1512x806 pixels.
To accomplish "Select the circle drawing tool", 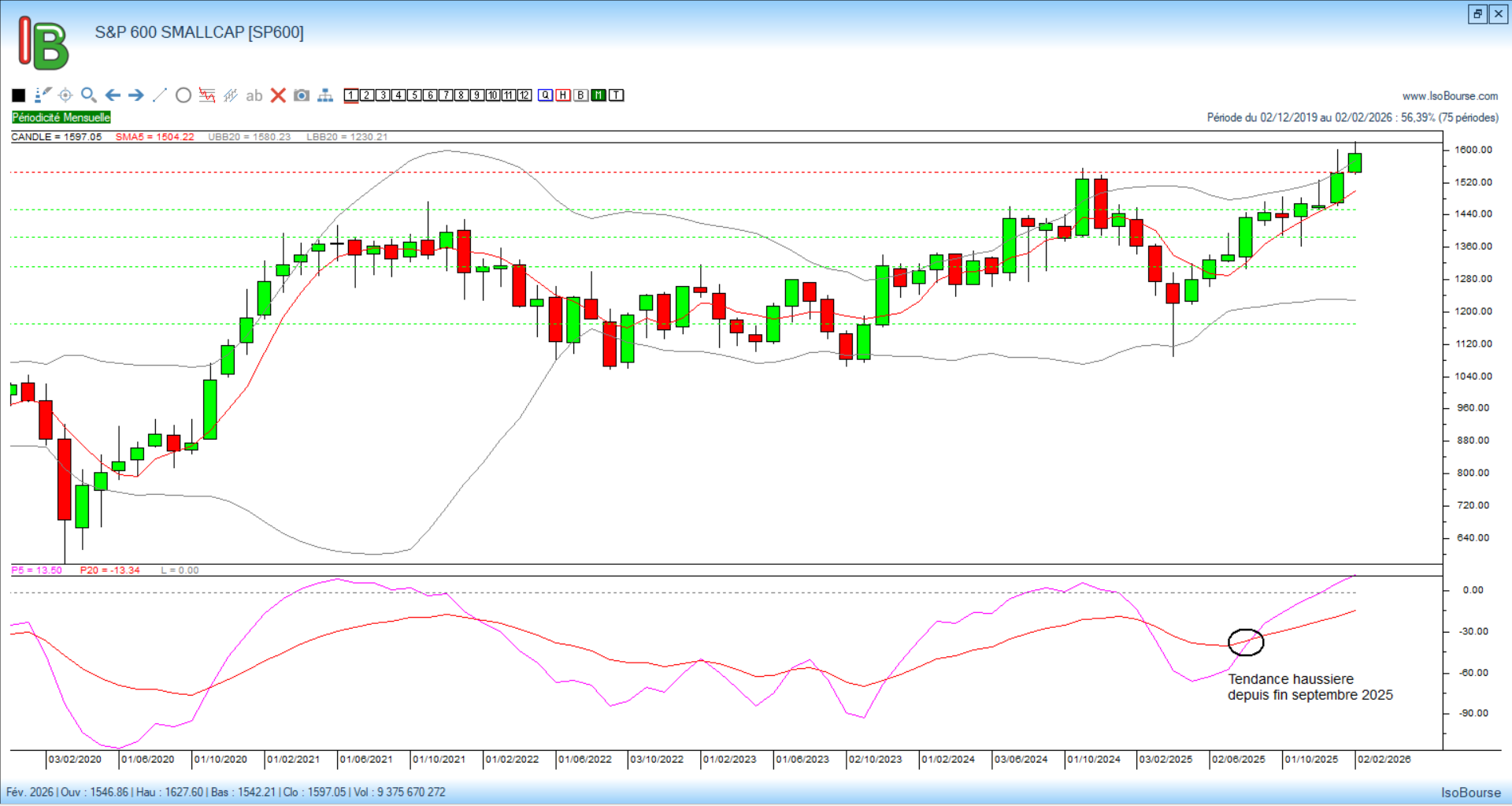I will click(183, 95).
